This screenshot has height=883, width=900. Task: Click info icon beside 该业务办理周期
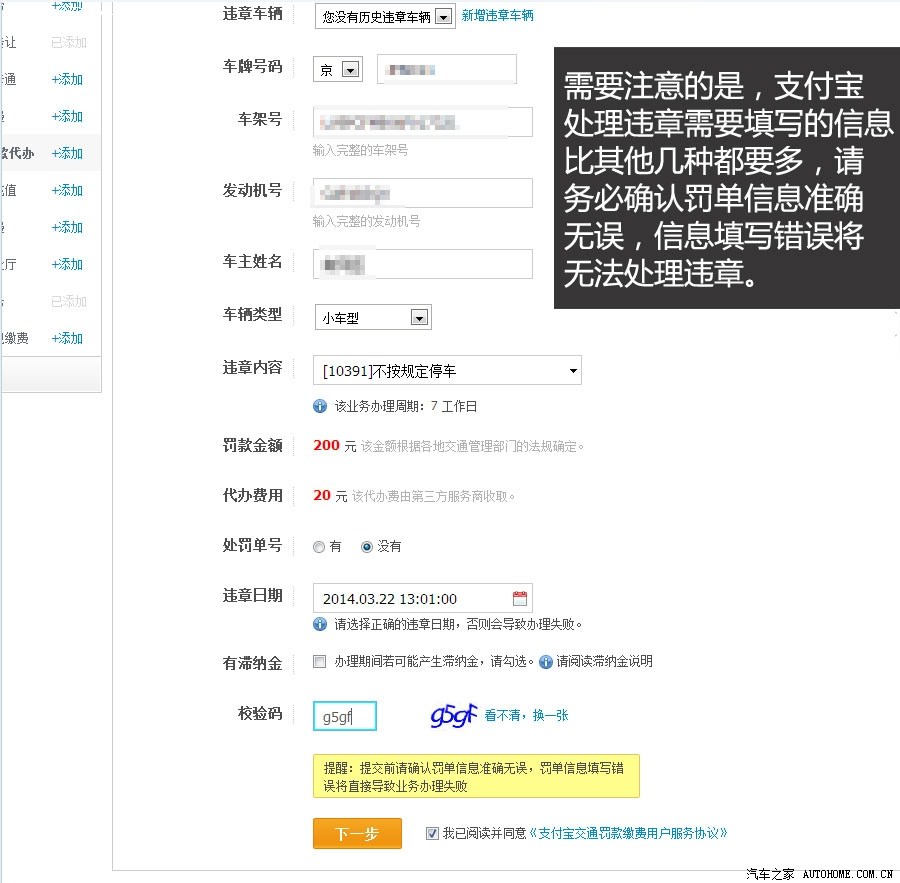click(320, 406)
